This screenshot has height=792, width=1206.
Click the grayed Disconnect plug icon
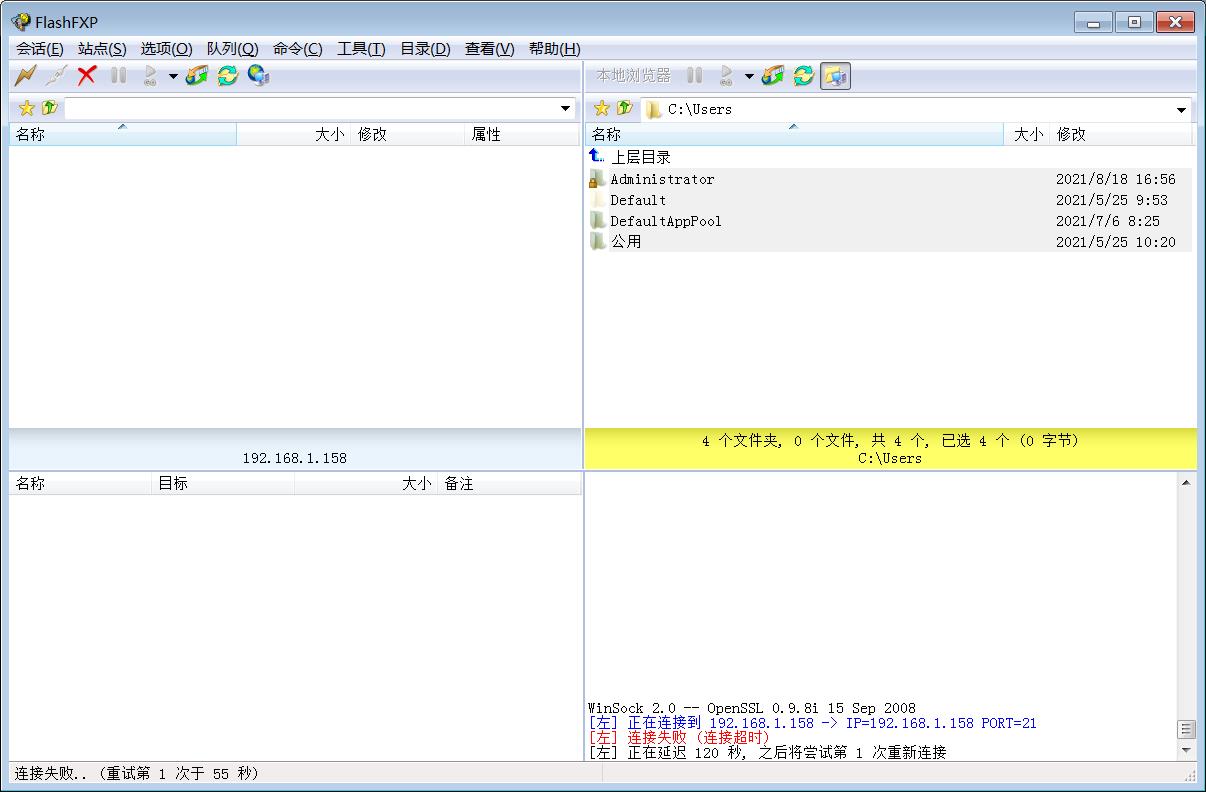(x=56, y=75)
